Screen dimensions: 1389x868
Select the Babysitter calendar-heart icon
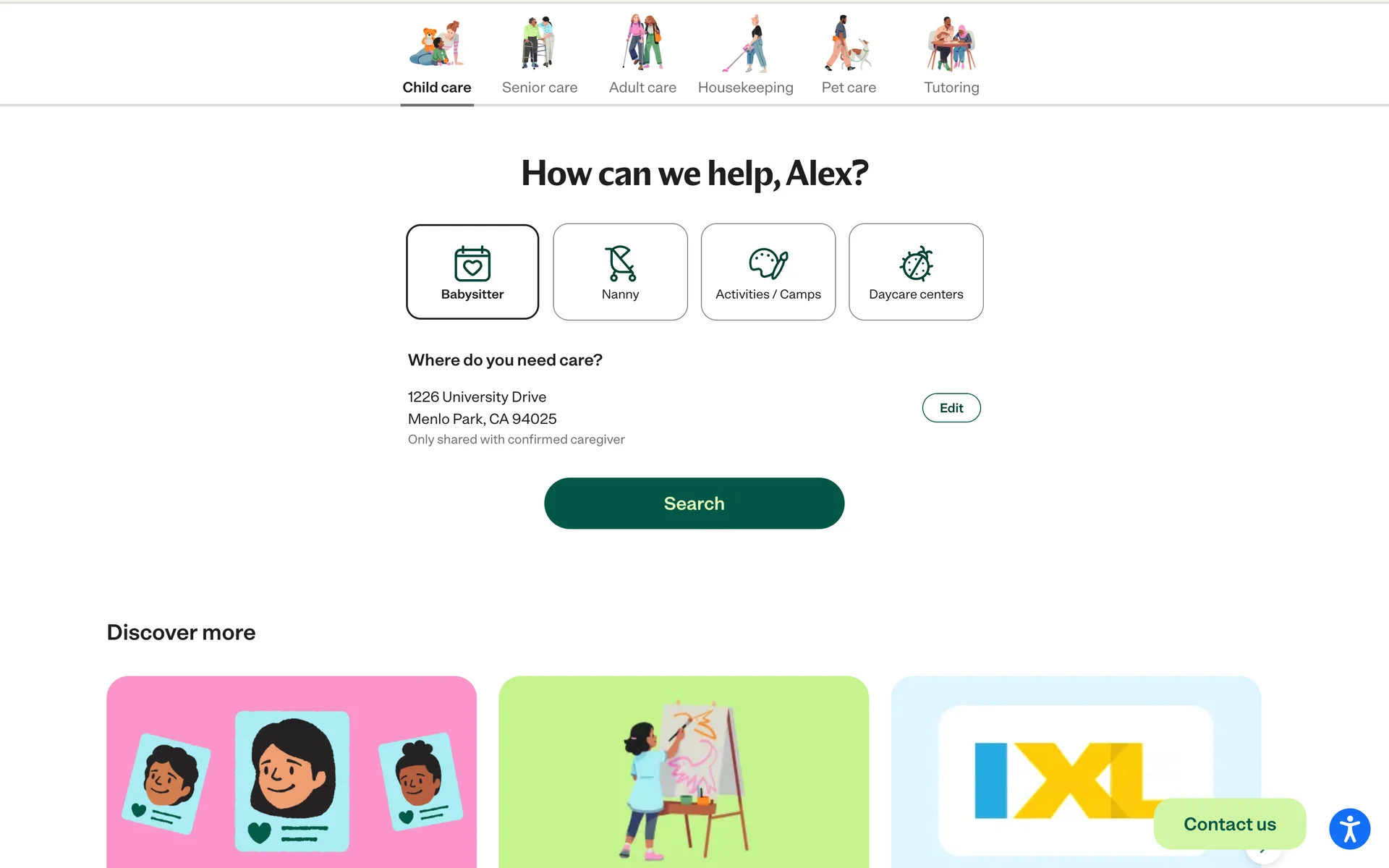coord(472,263)
